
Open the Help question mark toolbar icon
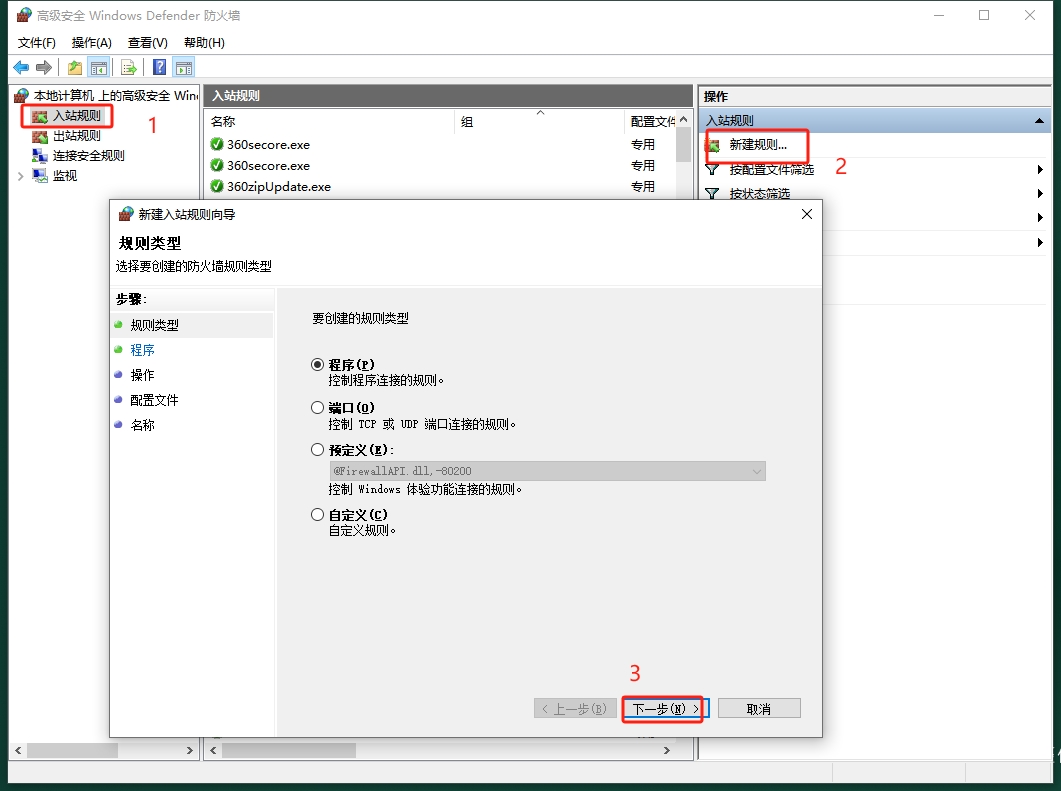160,67
